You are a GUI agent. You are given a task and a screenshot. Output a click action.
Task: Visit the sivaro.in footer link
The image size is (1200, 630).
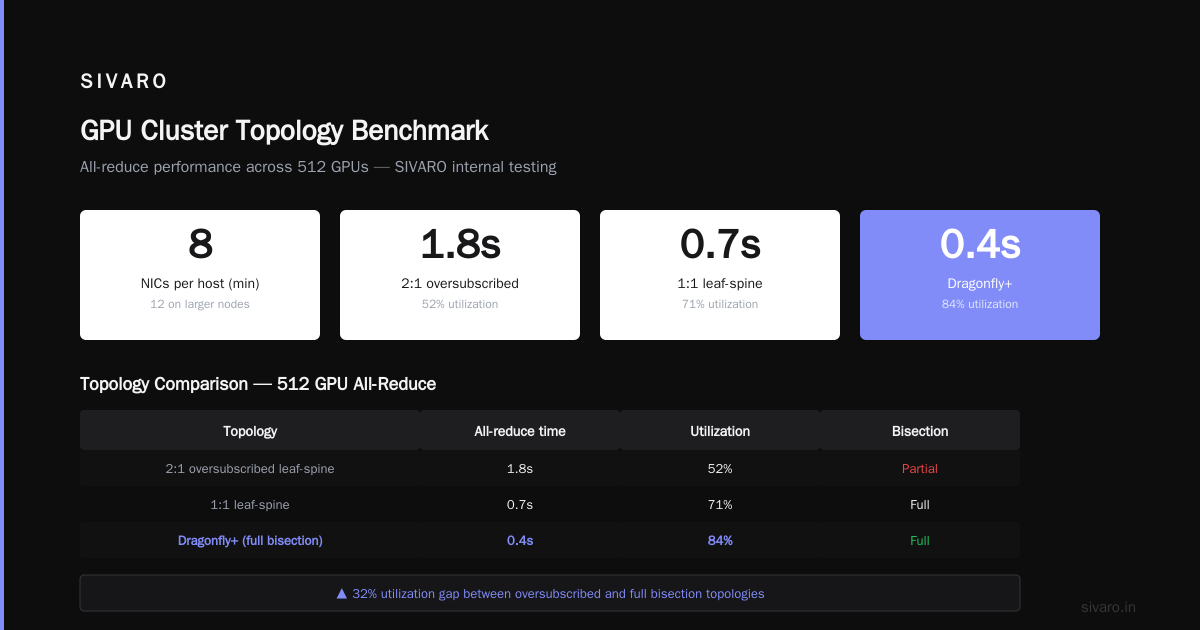click(x=1109, y=607)
